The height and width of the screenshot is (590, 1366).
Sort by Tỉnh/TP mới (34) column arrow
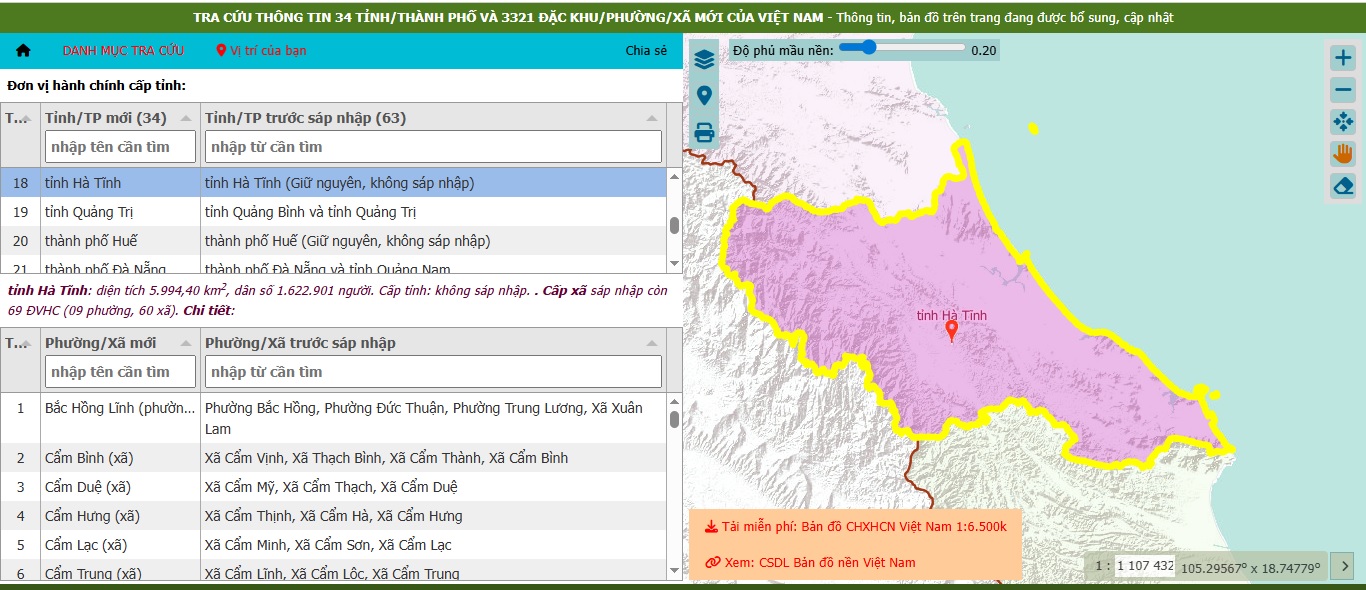pyautogui.click(x=186, y=118)
